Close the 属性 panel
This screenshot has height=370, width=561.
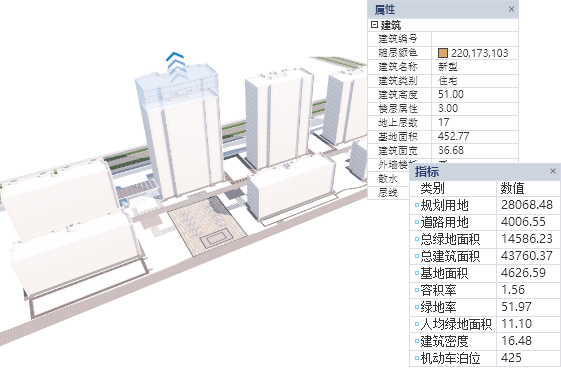(511, 9)
